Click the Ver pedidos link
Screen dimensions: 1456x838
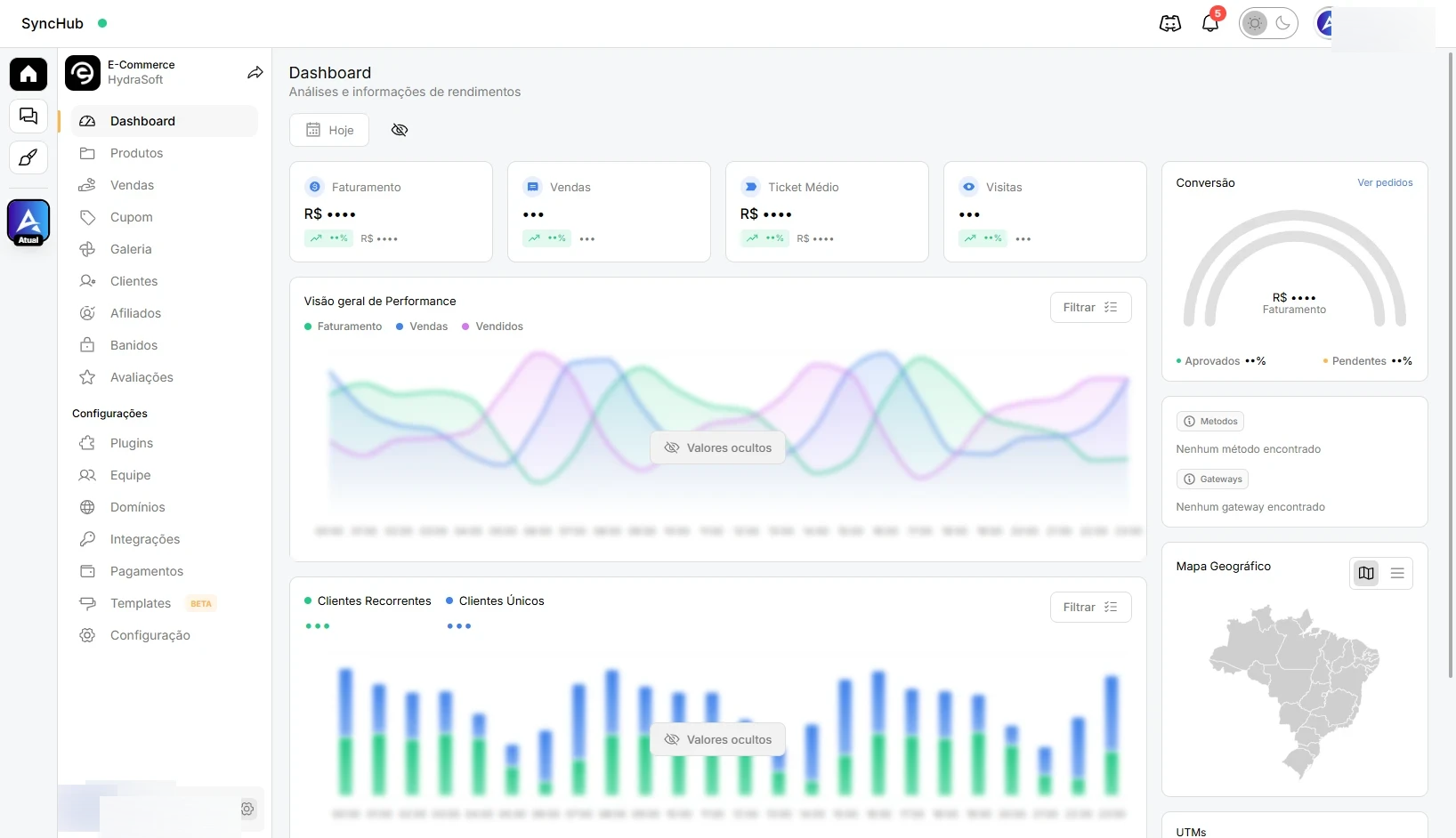click(1385, 182)
